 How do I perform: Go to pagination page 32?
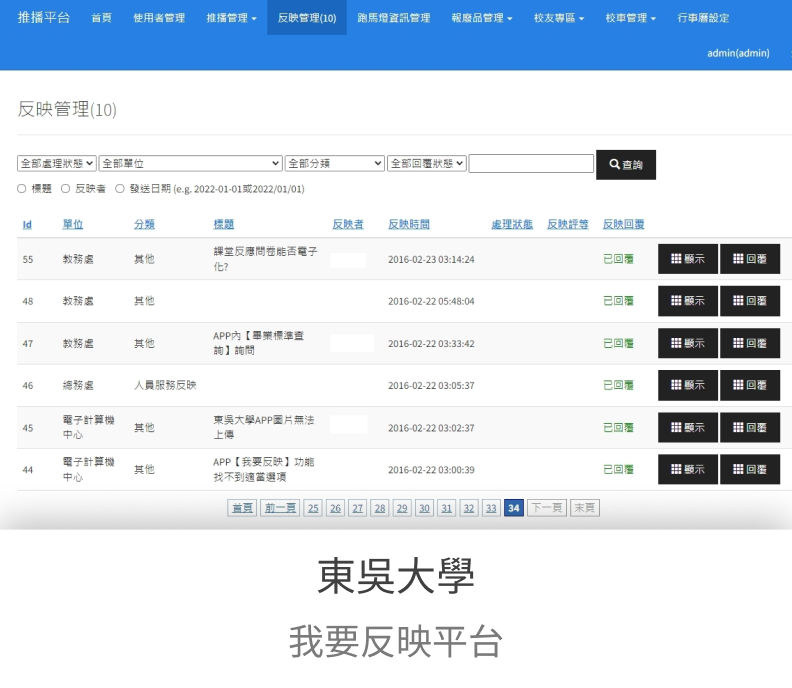[469, 508]
